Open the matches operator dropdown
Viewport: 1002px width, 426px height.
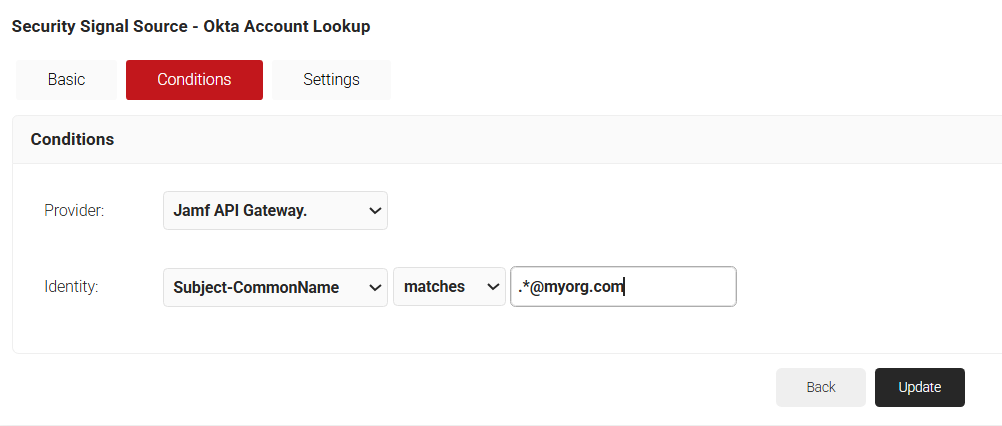pyautogui.click(x=449, y=287)
